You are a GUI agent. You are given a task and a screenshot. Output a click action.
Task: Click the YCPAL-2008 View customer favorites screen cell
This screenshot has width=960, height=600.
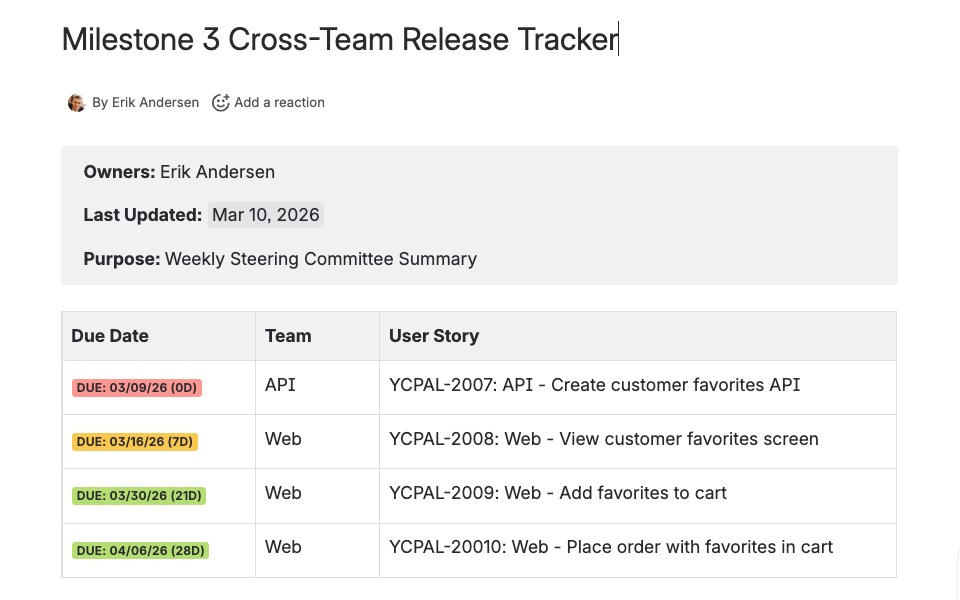[603, 439]
